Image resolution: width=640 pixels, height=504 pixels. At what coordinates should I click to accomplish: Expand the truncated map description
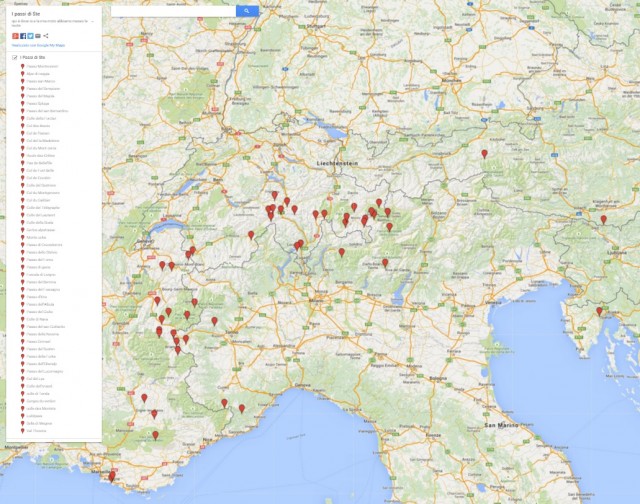(91, 21)
